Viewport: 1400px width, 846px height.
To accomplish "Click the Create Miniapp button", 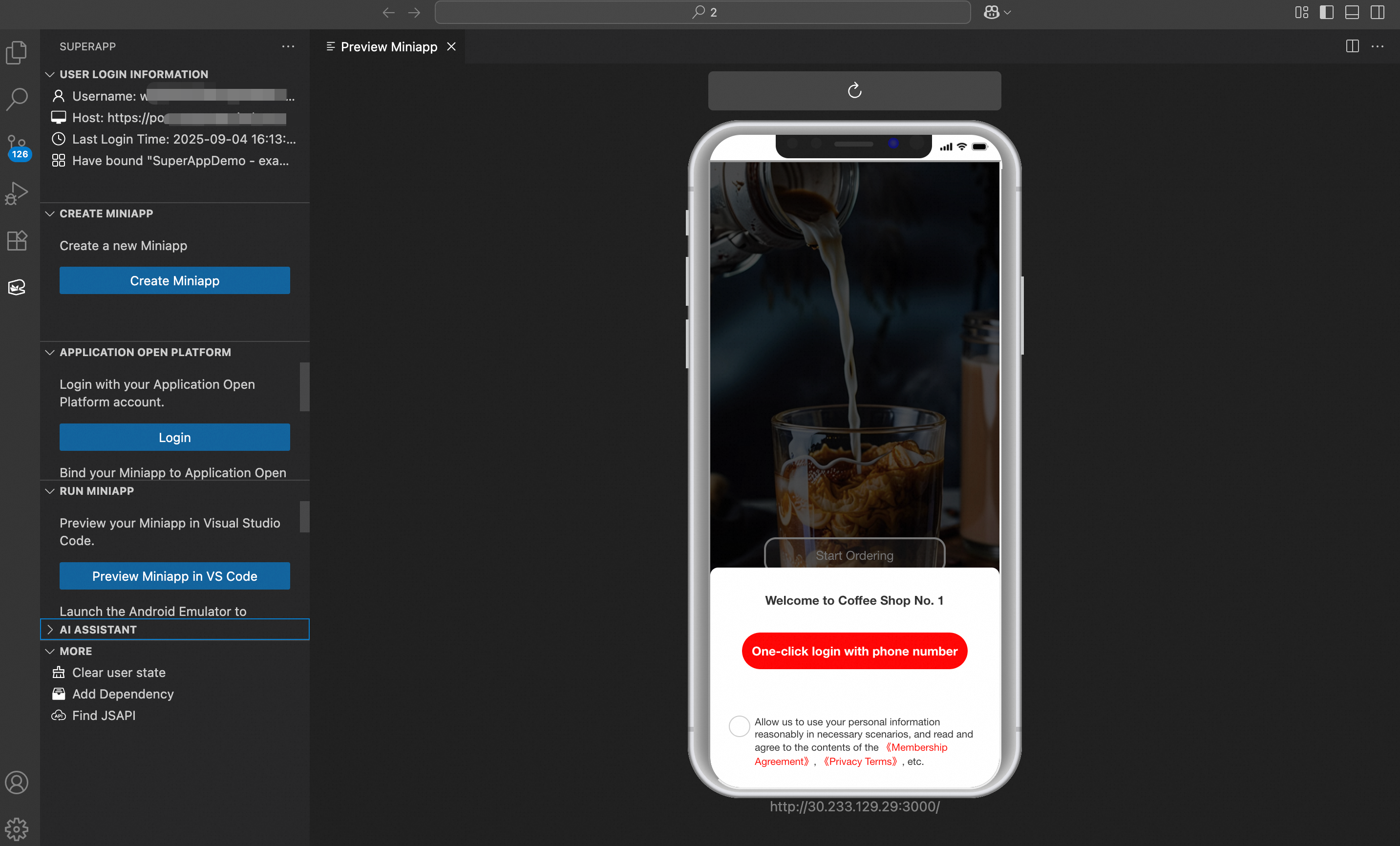I will click(174, 281).
